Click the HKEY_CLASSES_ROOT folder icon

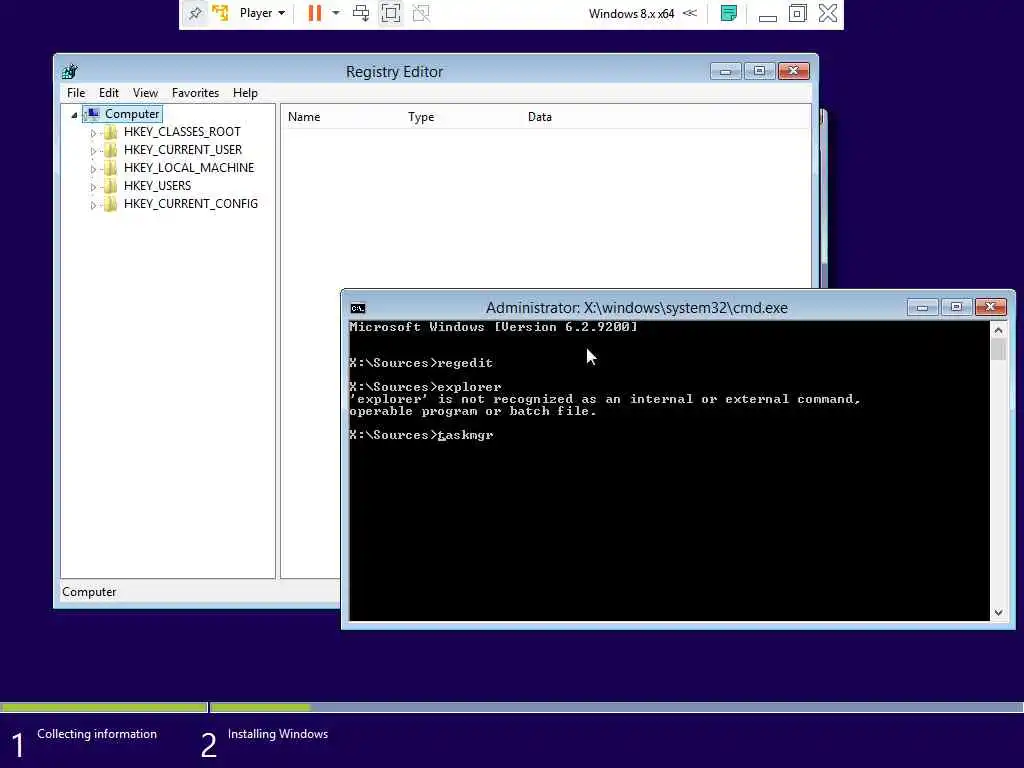pyautogui.click(x=111, y=132)
